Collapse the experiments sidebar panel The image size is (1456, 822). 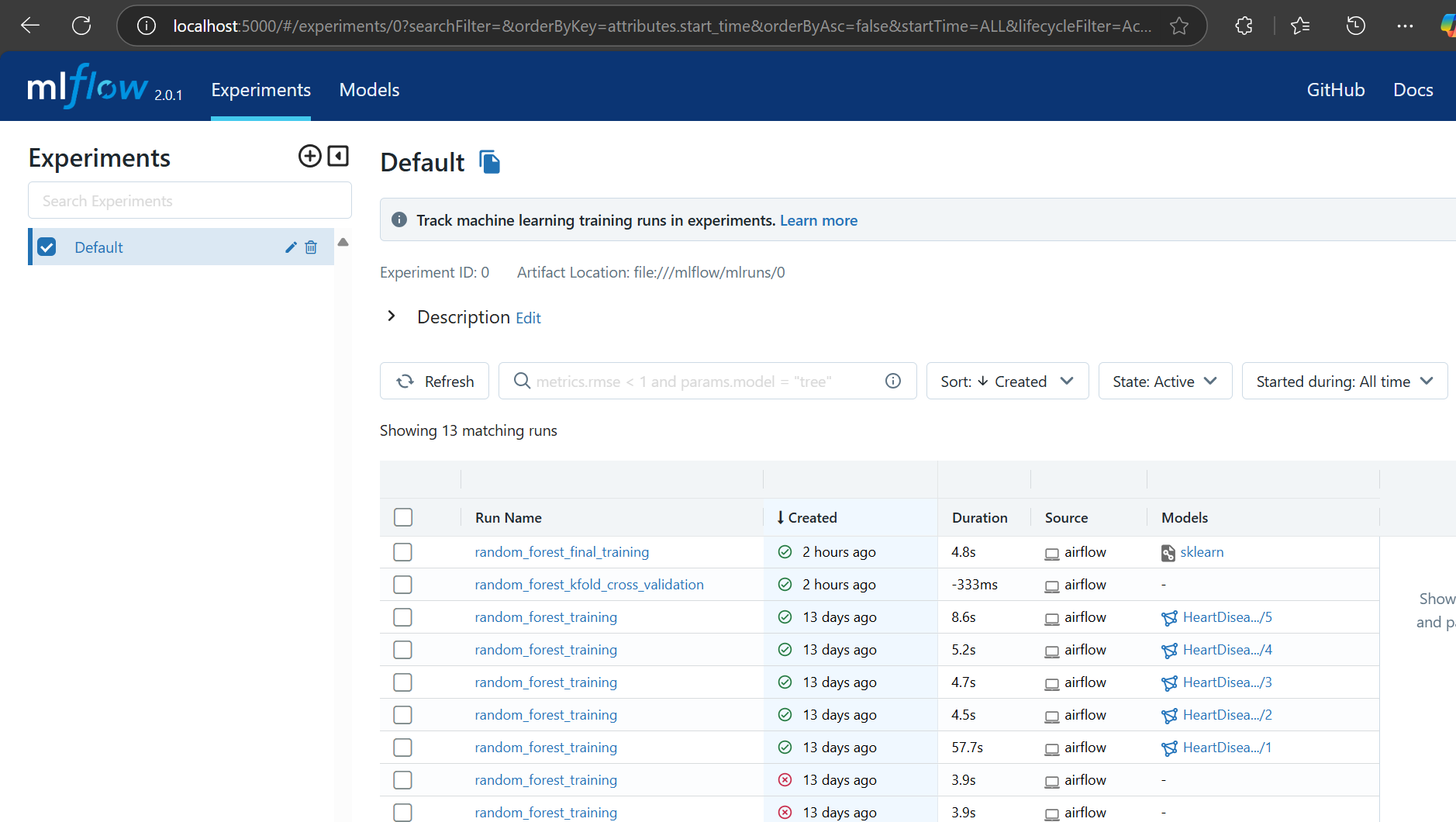[338, 156]
